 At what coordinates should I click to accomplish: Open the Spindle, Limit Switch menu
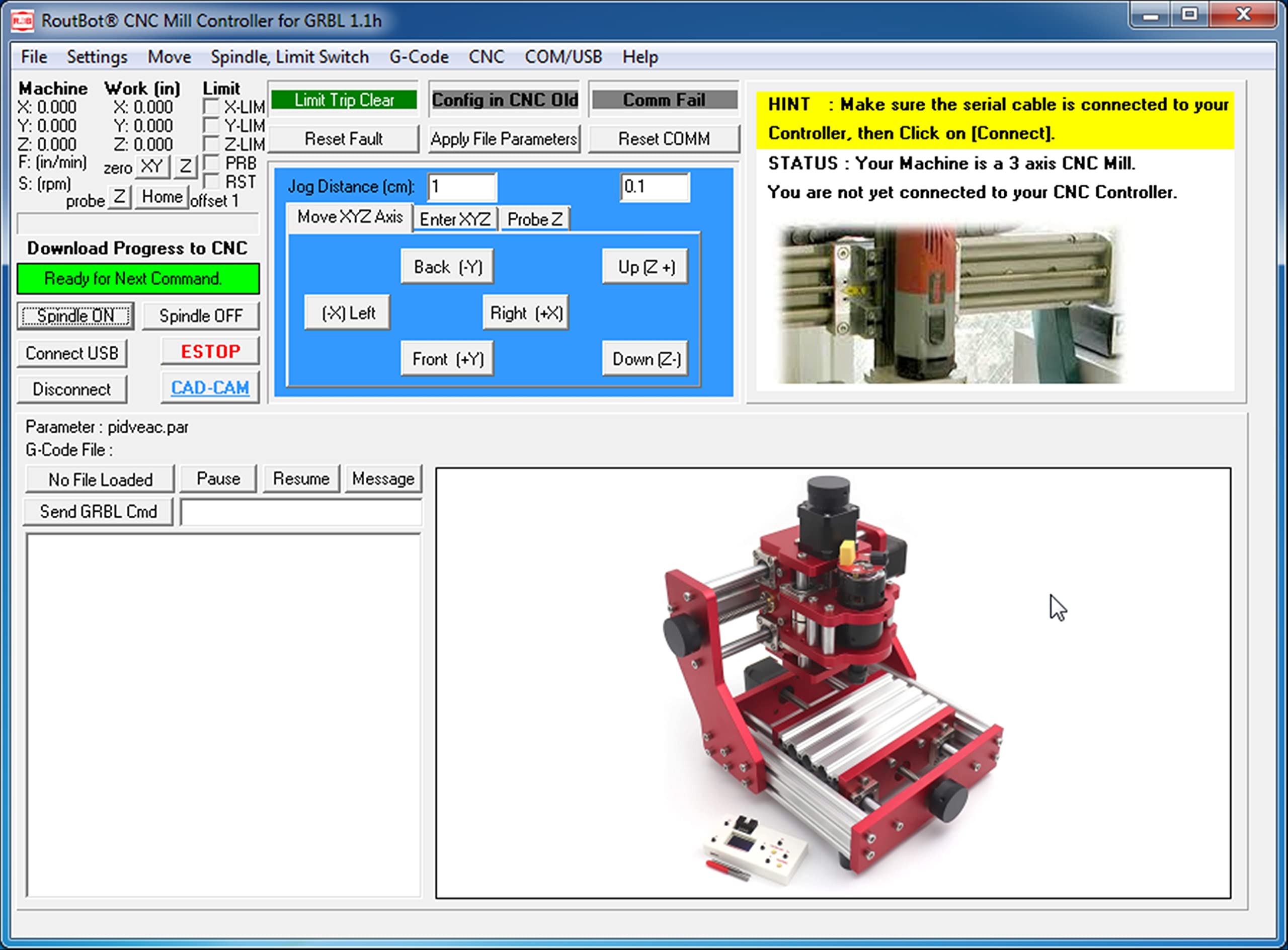[290, 57]
